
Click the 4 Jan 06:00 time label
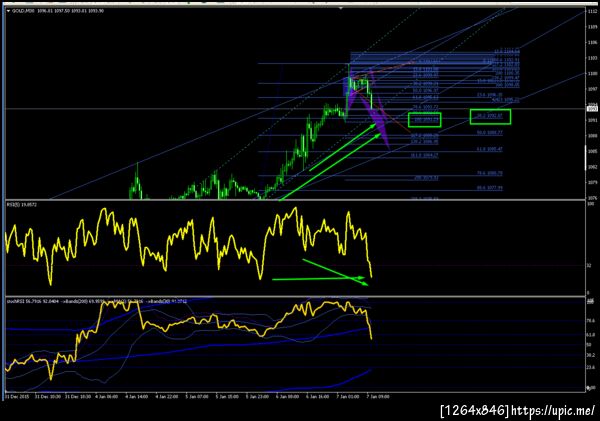pyautogui.click(x=106, y=397)
